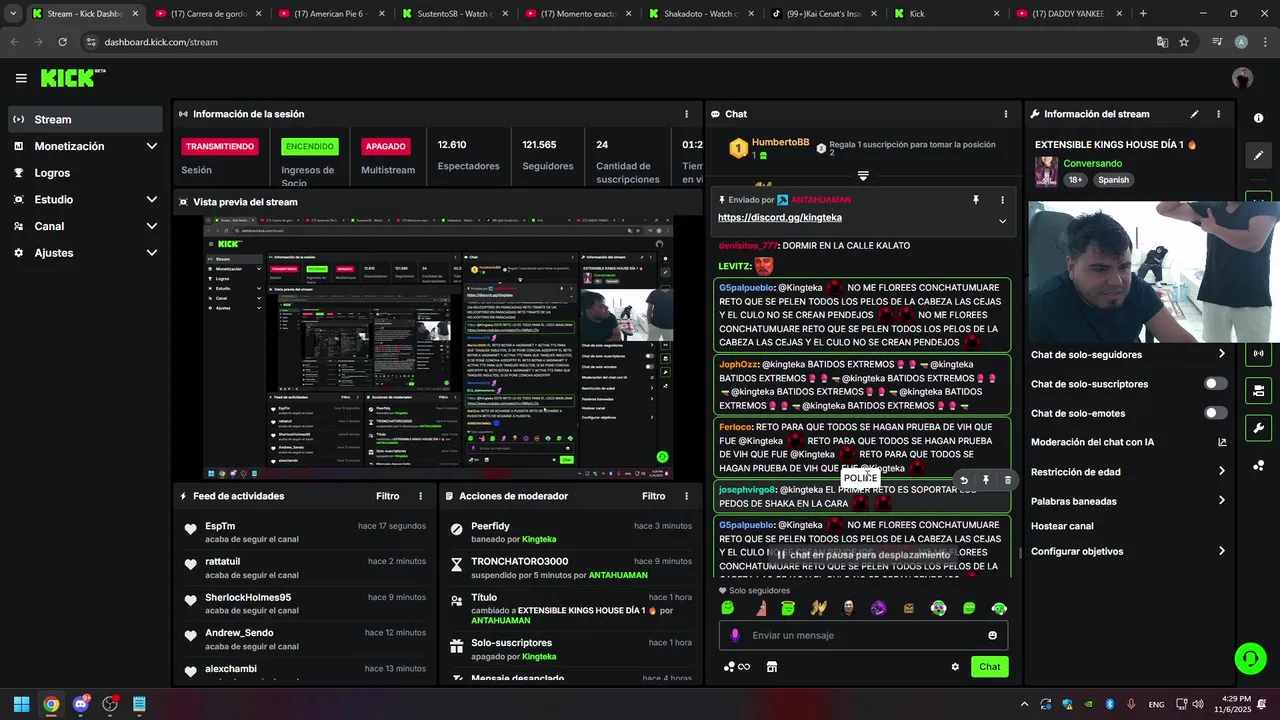Open the Windows Start button

(x=21, y=704)
